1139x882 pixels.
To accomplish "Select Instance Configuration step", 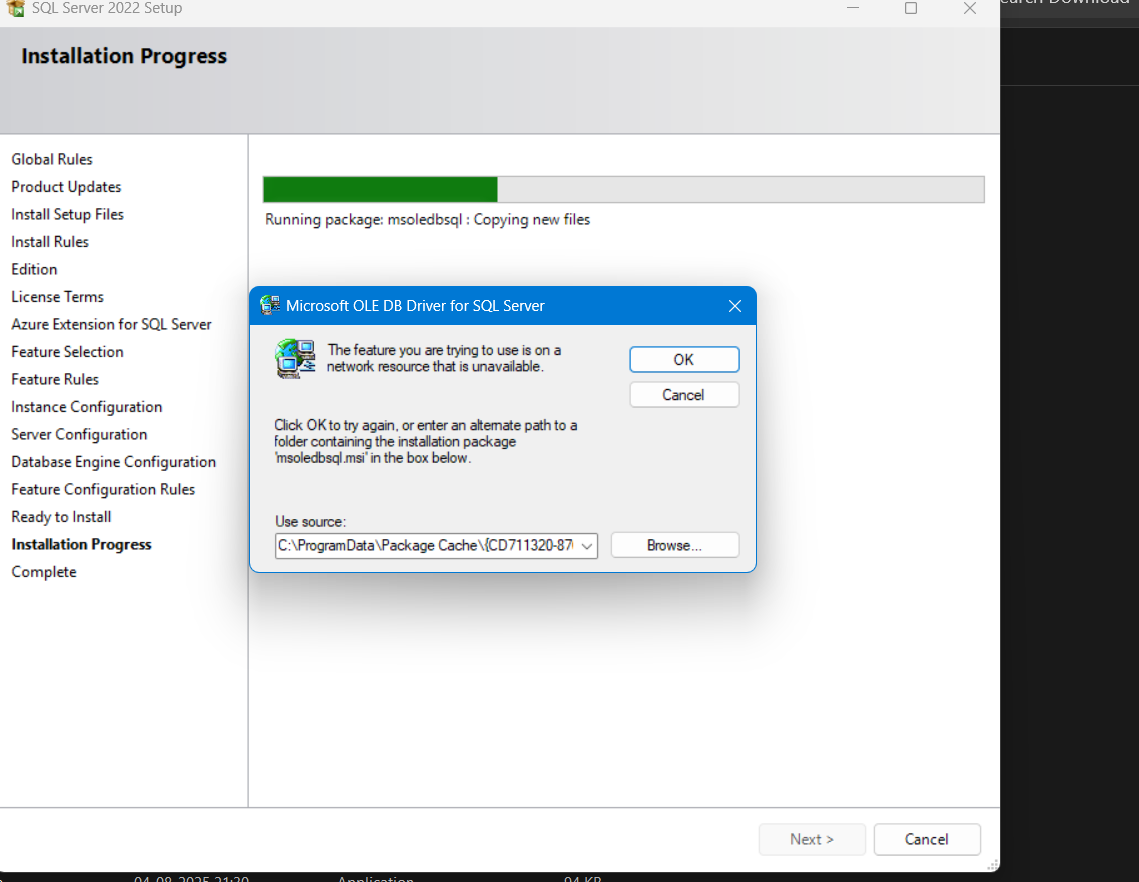I will point(86,407).
